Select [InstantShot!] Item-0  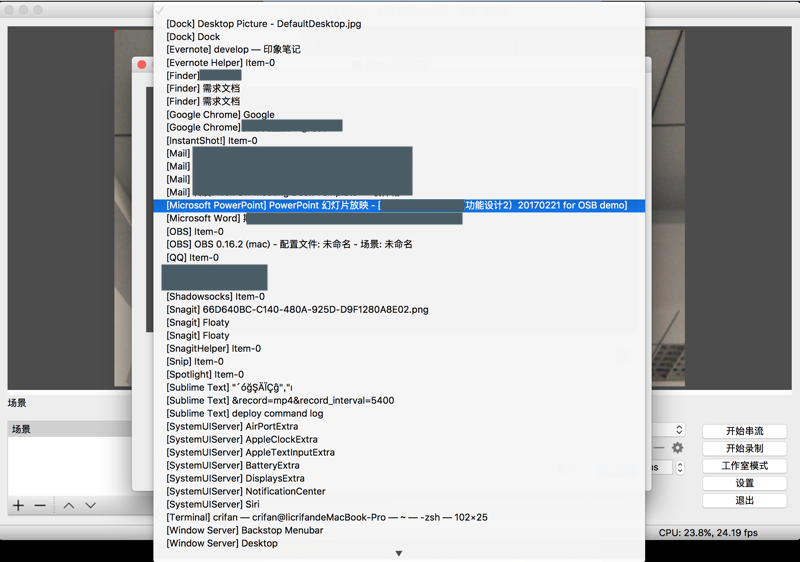399,141
